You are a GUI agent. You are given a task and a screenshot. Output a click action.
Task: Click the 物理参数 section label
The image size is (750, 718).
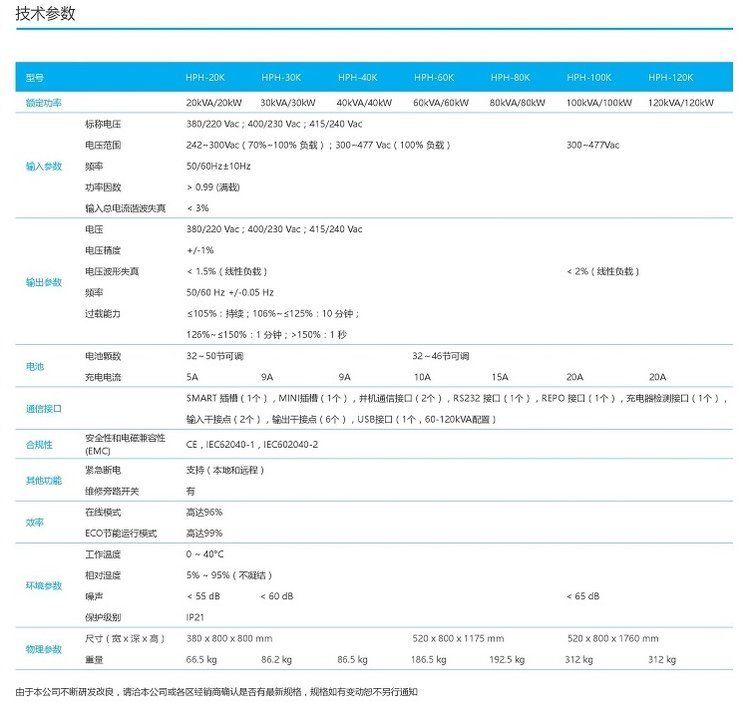pyautogui.click(x=44, y=649)
